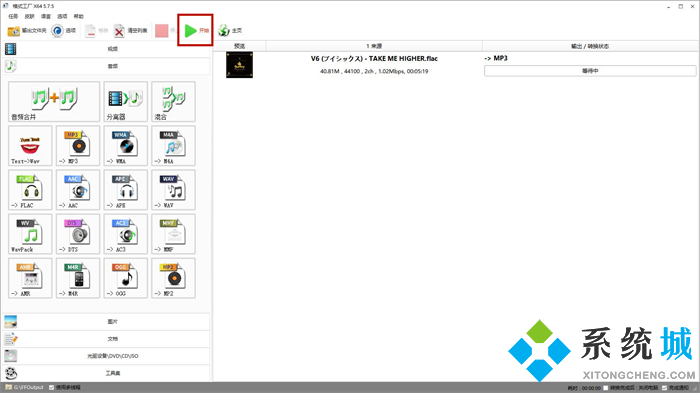Screen dimensions: 700x393
Task: Open the audio merge (音频合并) tool
Action: 54,102
